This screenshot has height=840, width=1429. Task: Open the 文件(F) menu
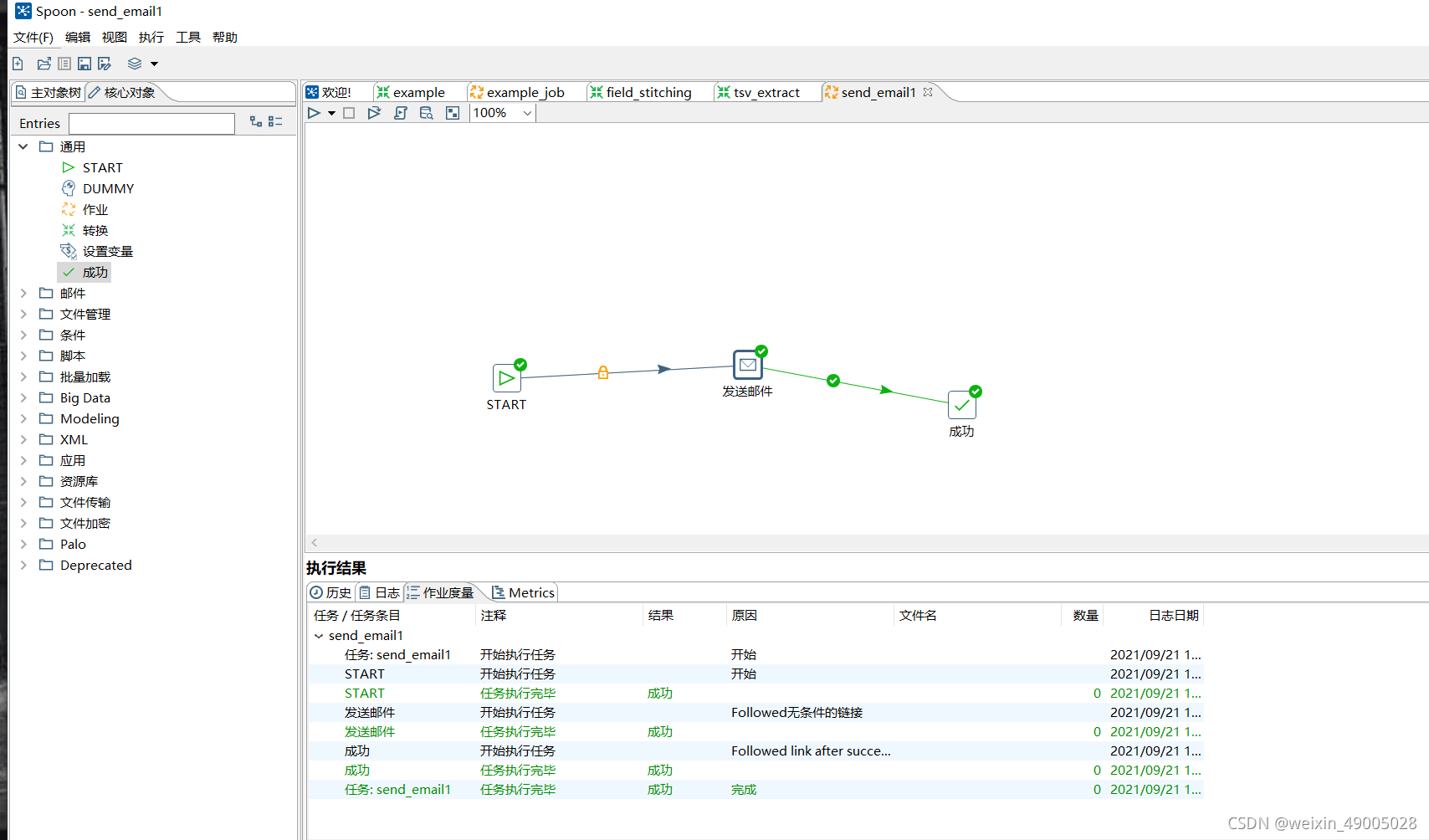[33, 37]
